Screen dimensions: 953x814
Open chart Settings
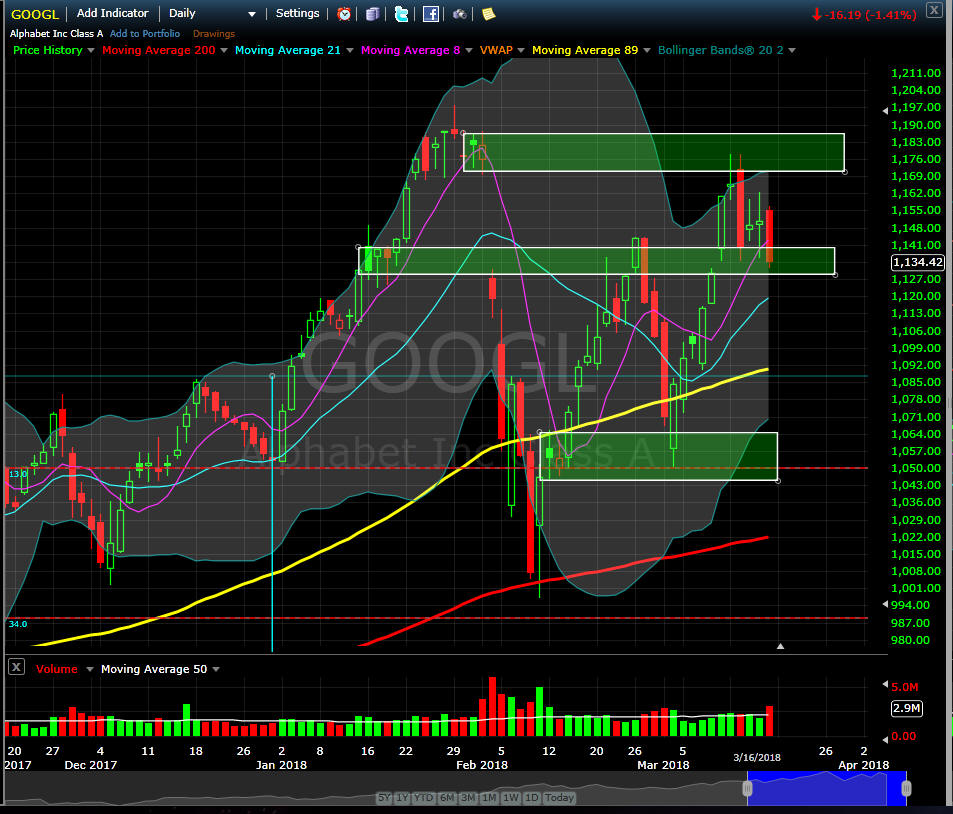click(297, 13)
